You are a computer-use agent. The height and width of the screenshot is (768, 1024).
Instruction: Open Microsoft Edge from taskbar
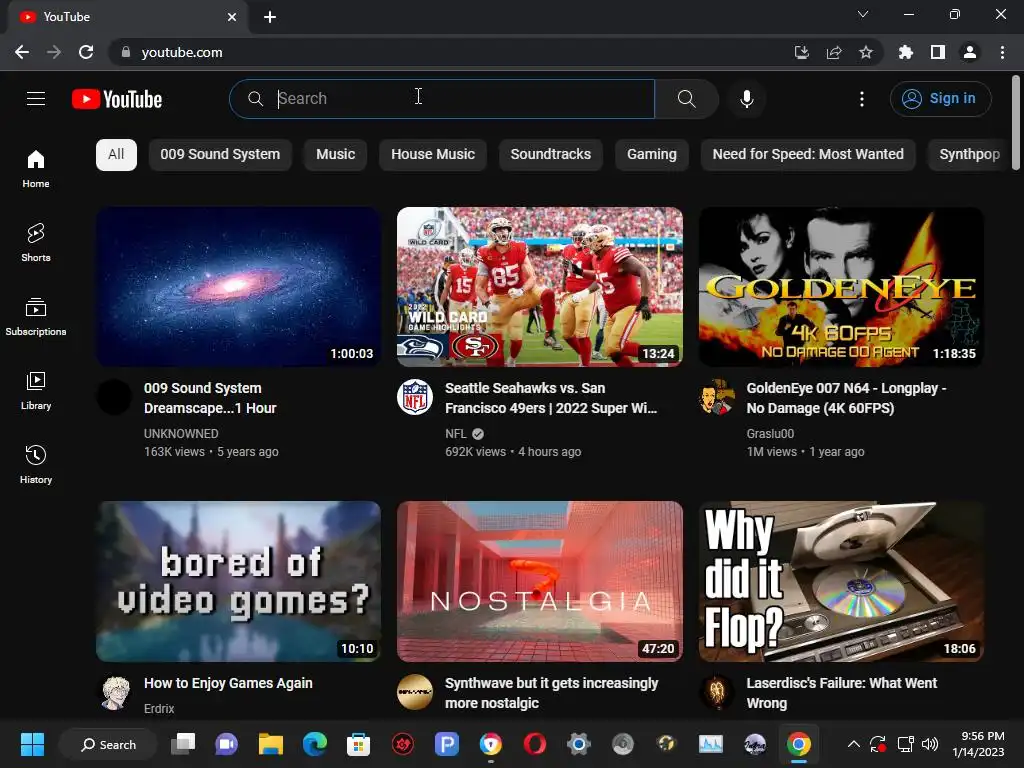click(314, 744)
